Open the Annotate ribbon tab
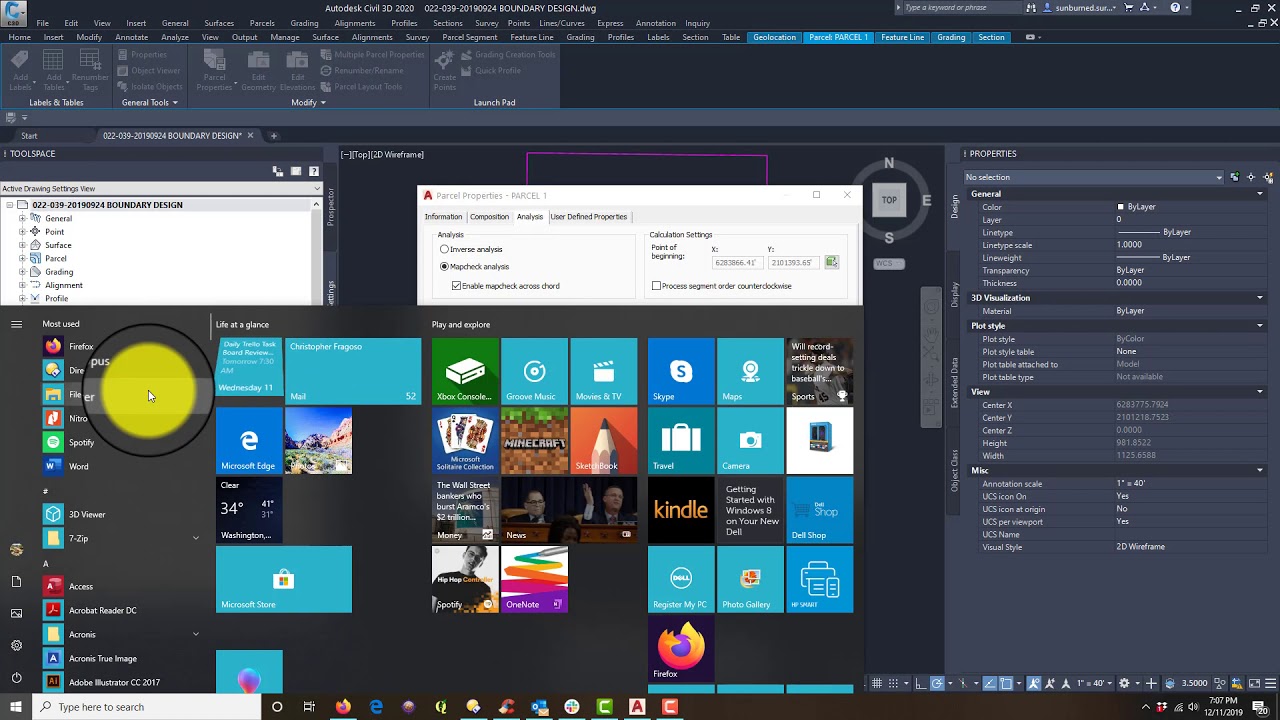The width and height of the screenshot is (1280, 720). pos(131,38)
